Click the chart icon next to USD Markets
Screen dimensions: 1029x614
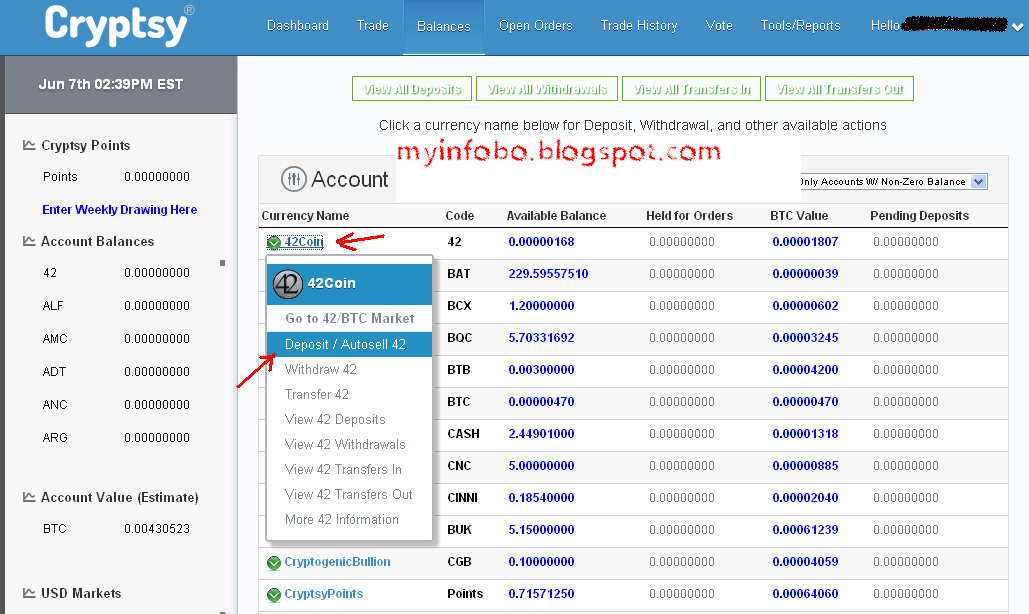[29, 592]
